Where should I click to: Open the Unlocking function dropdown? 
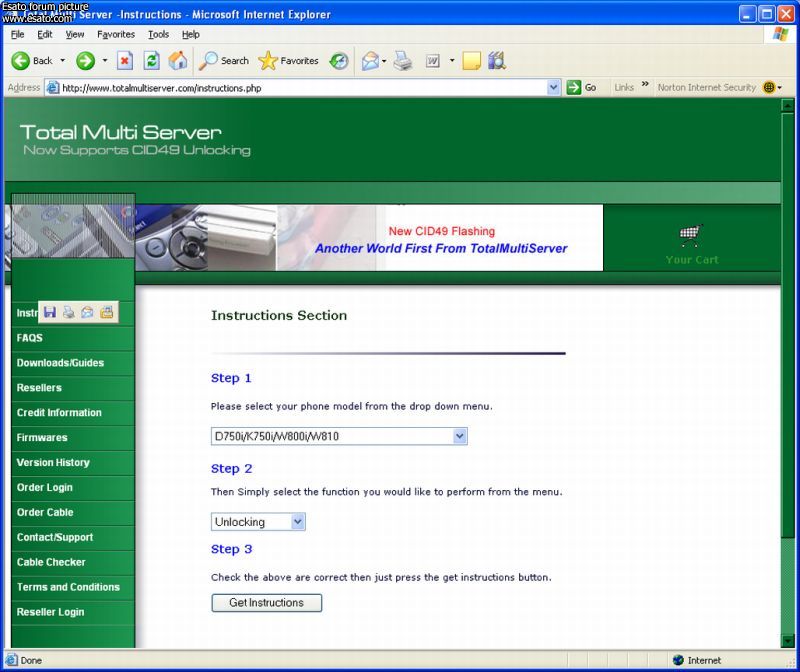[258, 522]
